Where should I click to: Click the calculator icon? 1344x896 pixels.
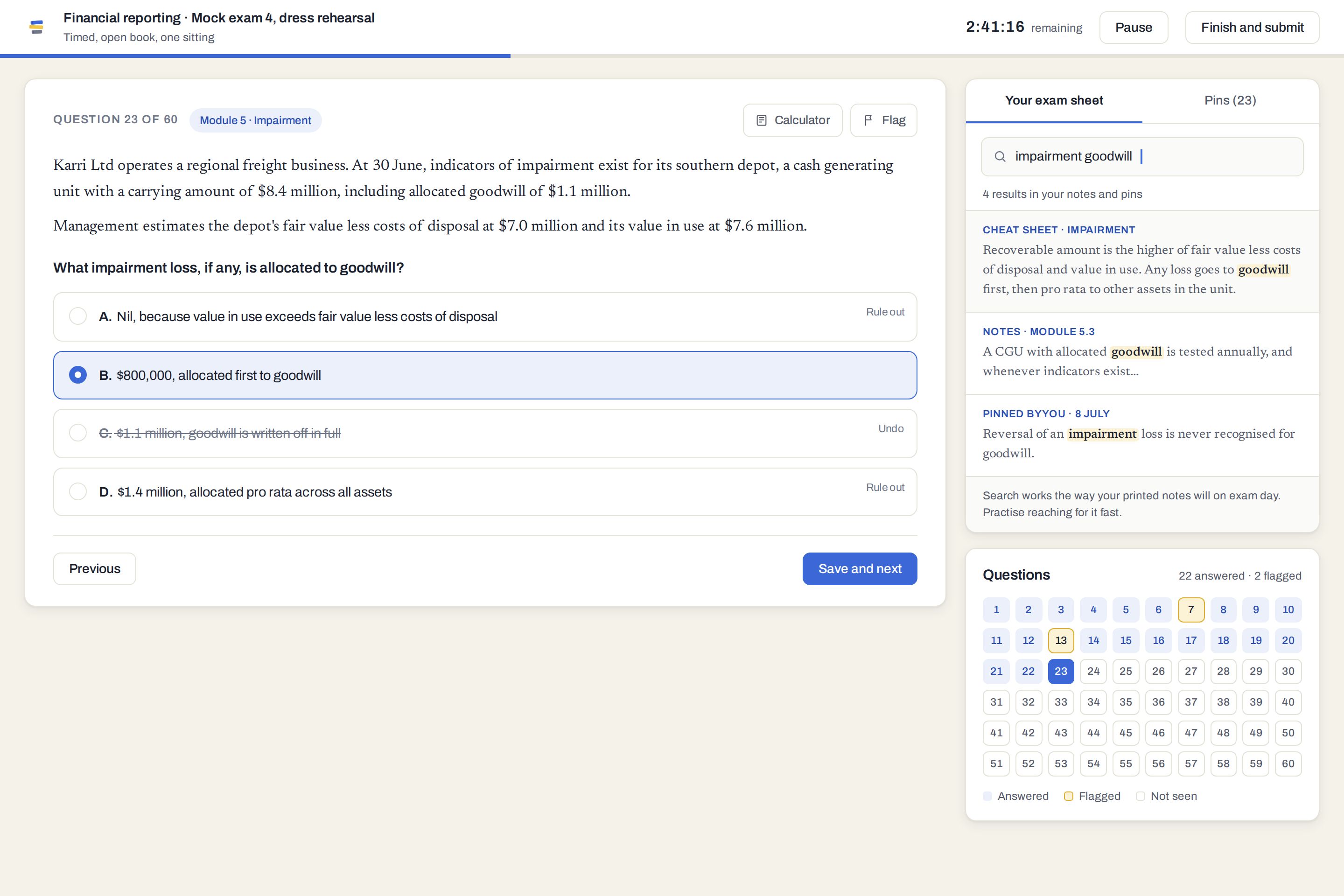[761, 120]
